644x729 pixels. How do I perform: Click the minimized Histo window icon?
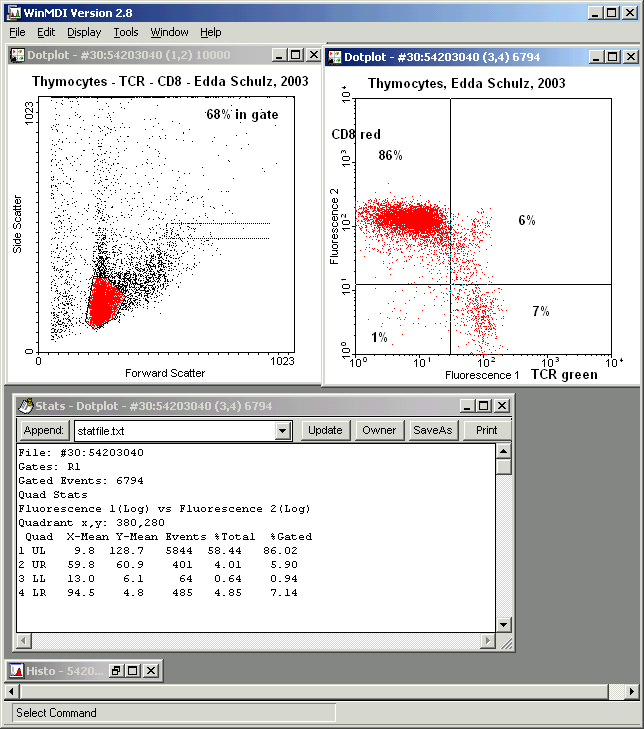click(x=17, y=670)
